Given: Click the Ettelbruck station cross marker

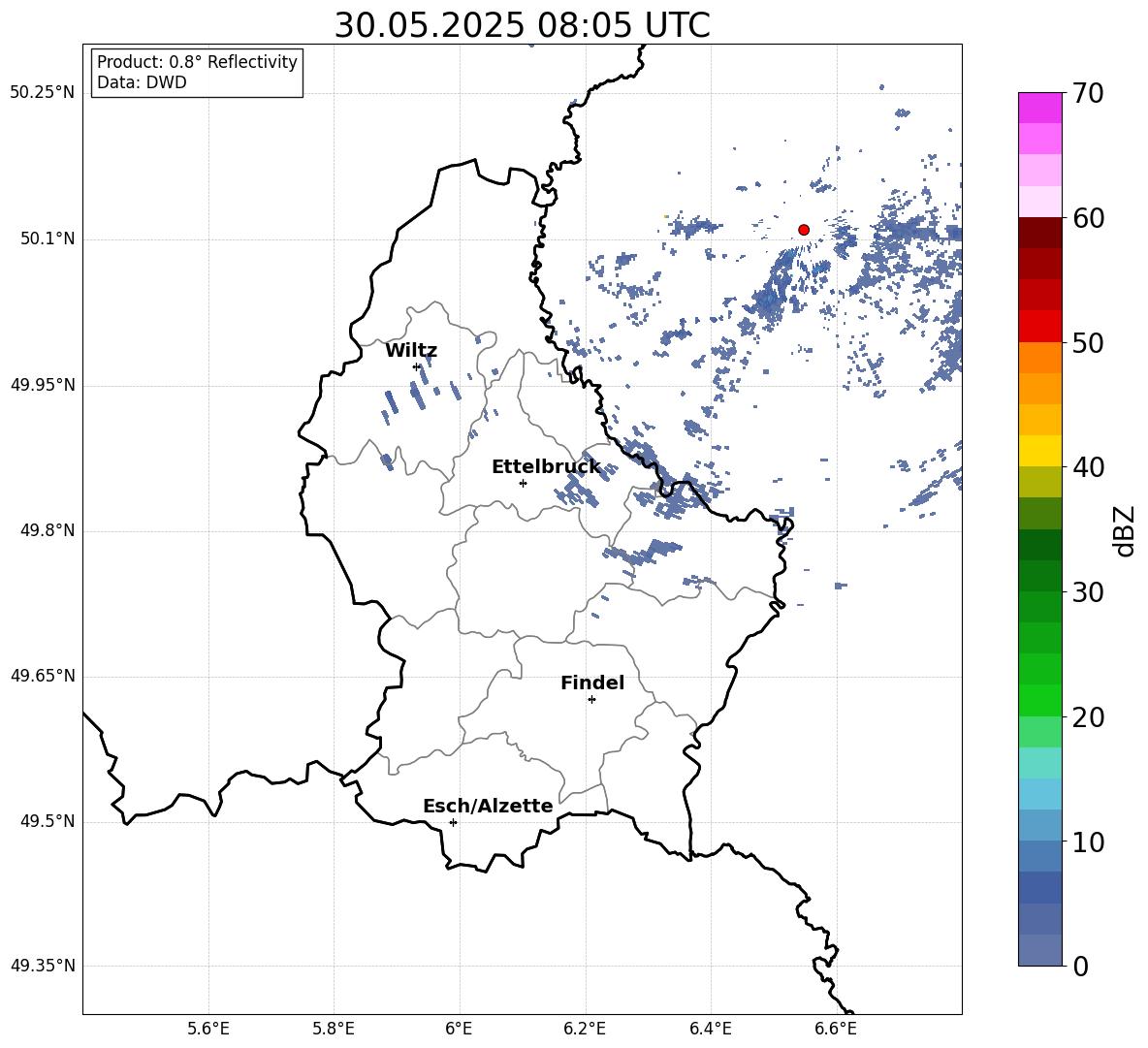Looking at the screenshot, I should coord(523,483).
